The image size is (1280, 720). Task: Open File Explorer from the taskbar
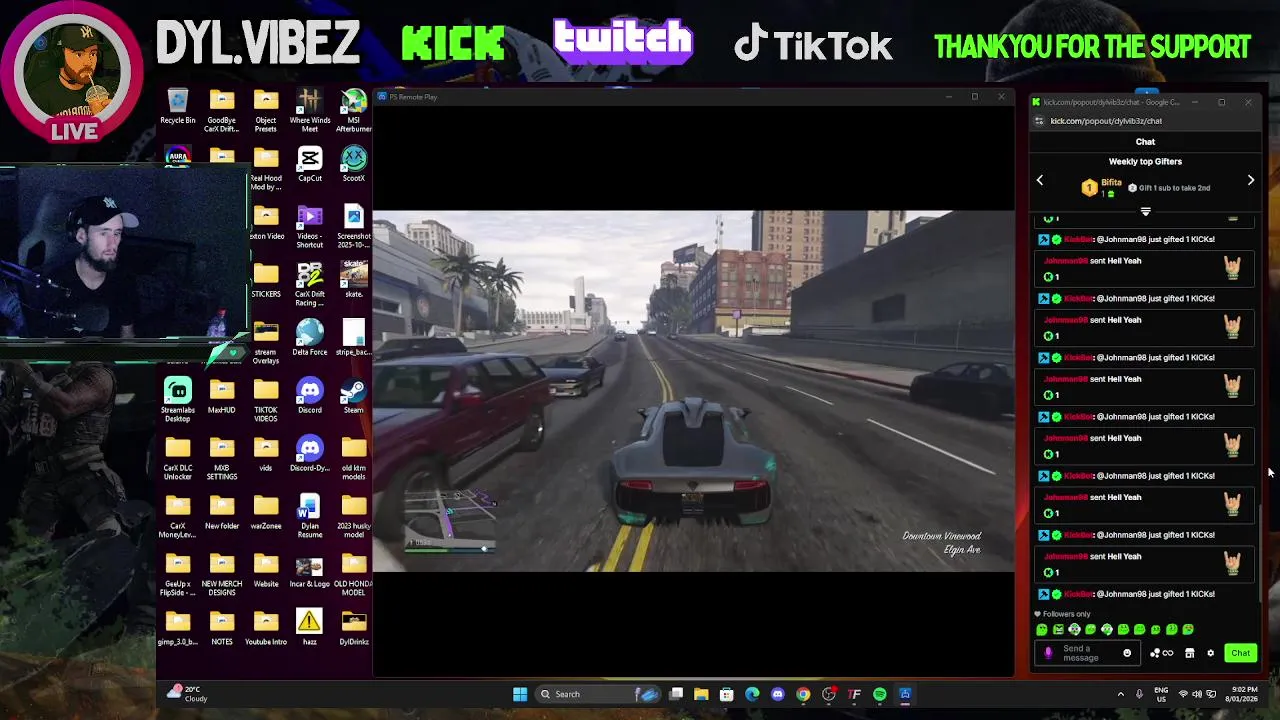(701, 694)
